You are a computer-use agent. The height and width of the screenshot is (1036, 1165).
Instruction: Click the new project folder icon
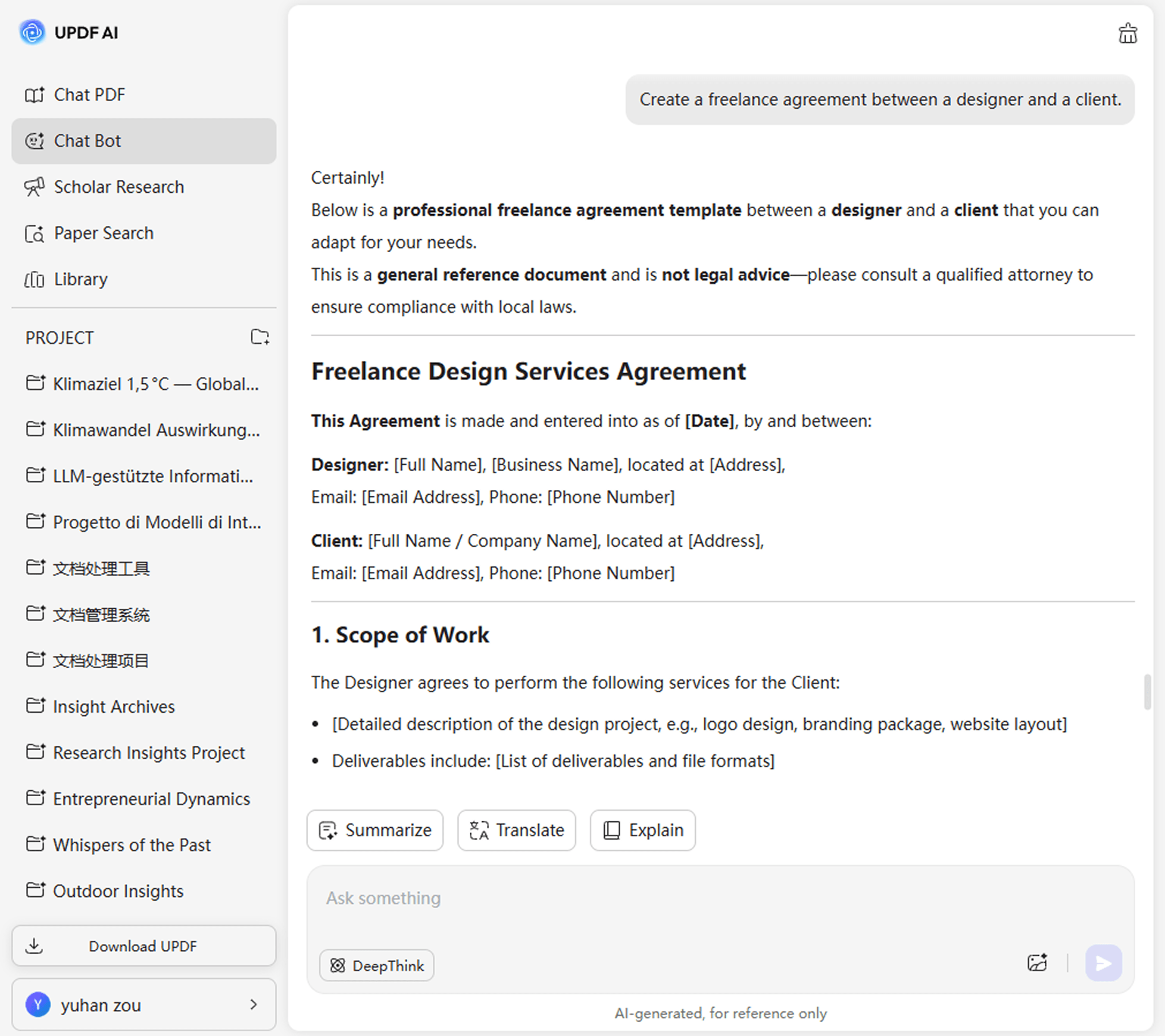260,337
